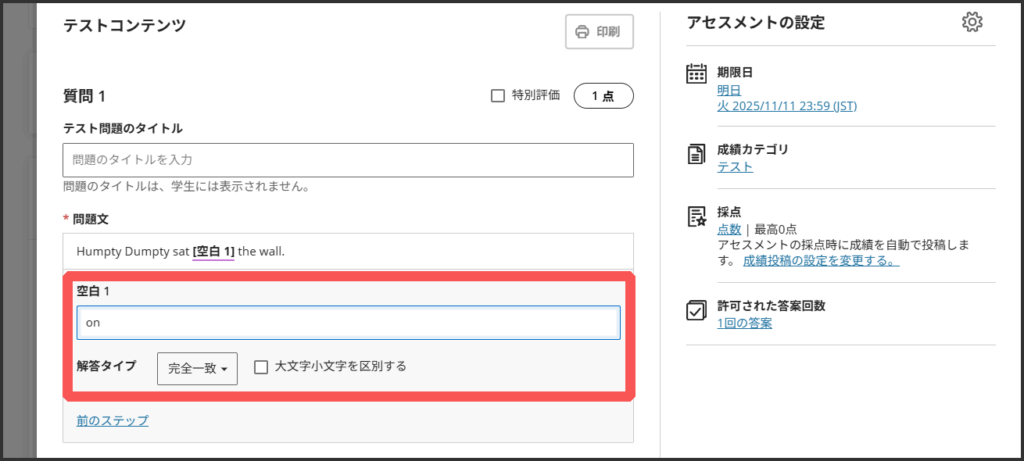The width and height of the screenshot is (1024, 461).
Task: Click the 点数 grading link
Action: click(729, 230)
